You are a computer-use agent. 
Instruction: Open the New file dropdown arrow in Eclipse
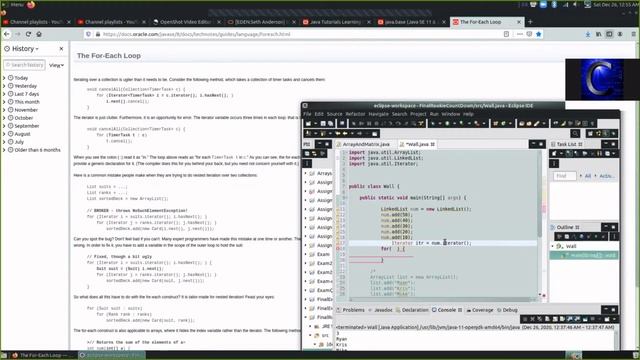click(x=316, y=123)
